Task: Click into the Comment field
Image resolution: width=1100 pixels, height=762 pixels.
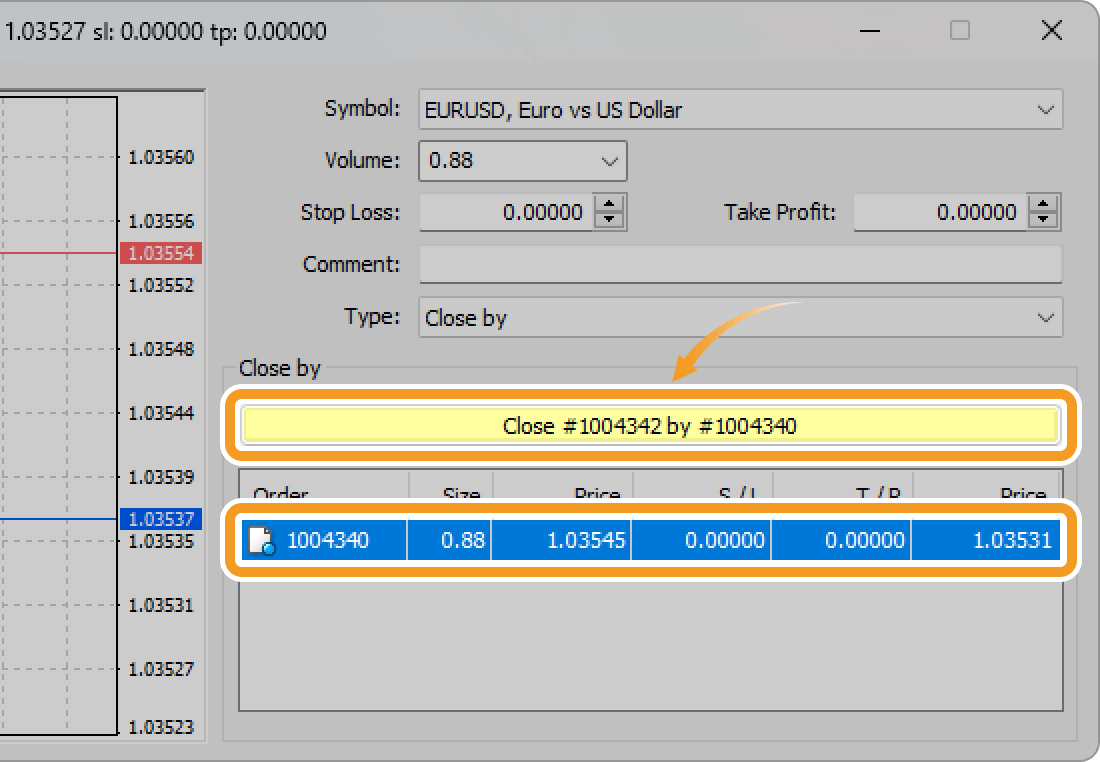Action: (x=740, y=265)
